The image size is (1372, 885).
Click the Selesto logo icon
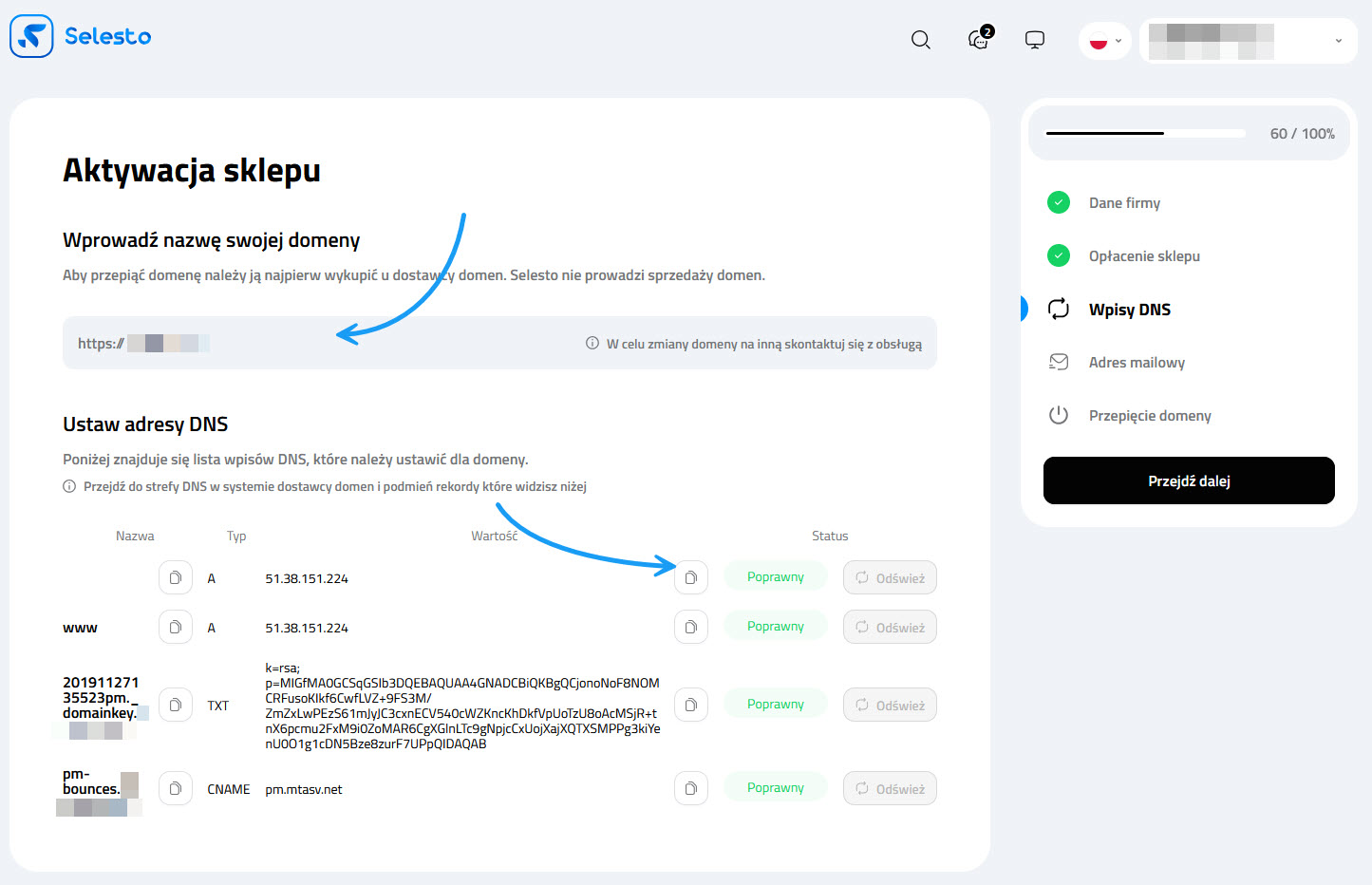pos(31,36)
